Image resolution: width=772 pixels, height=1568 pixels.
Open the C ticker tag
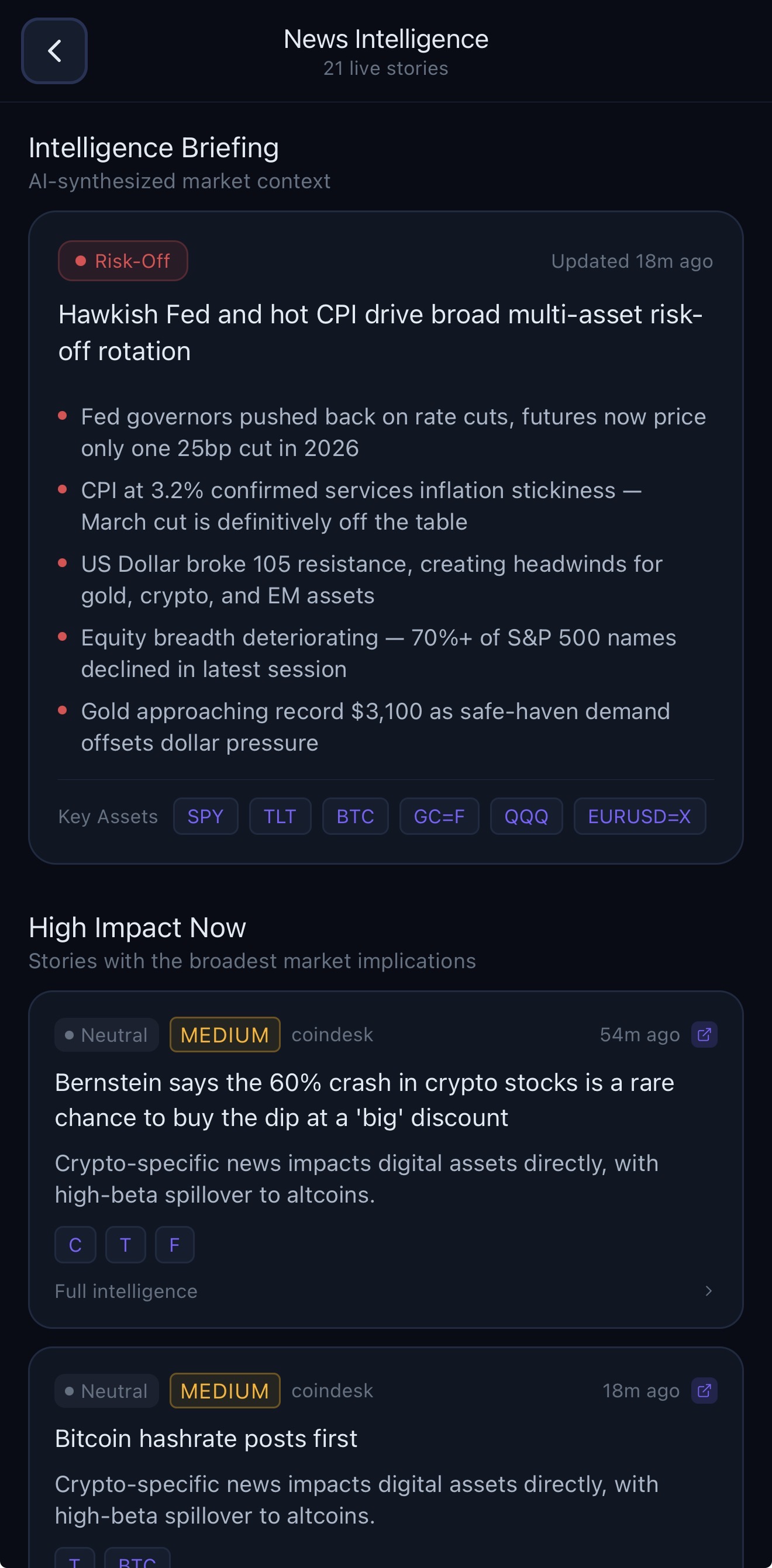tap(75, 1245)
